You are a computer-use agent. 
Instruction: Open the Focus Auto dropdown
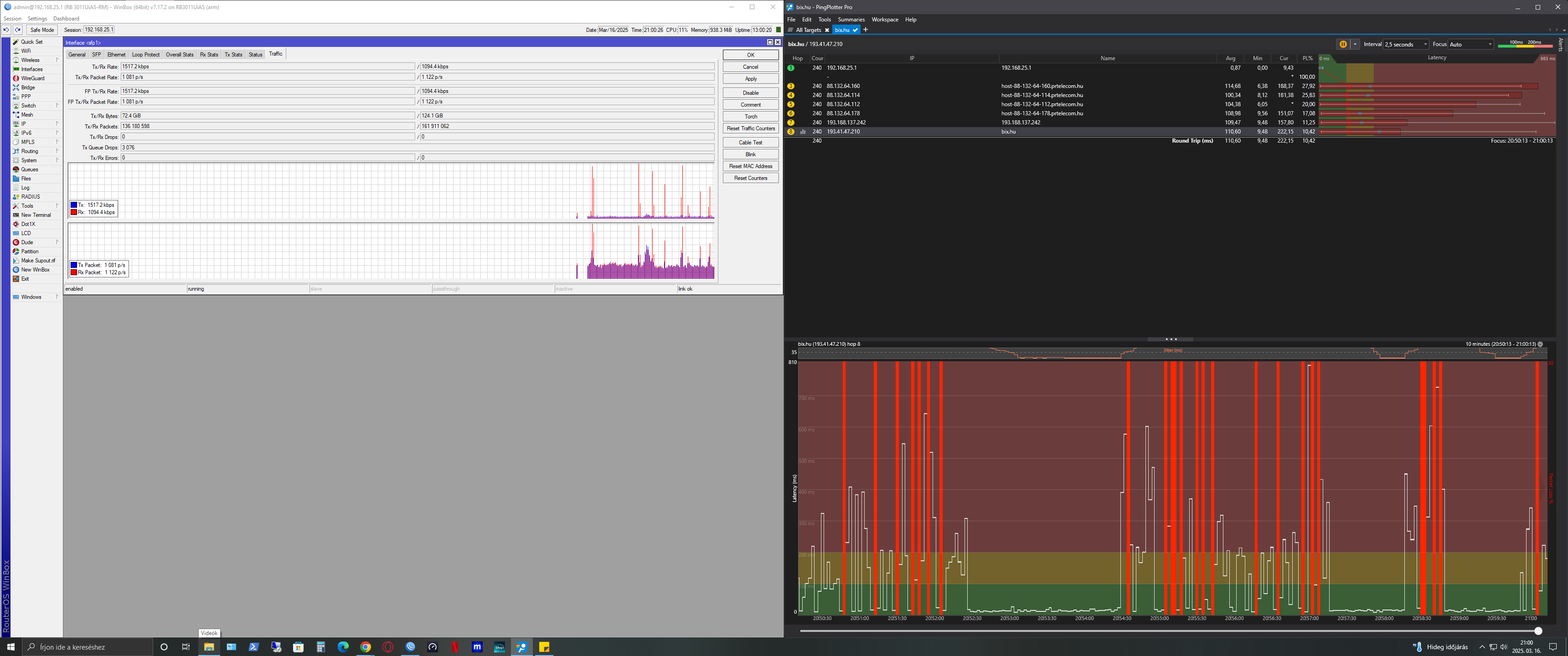1470,45
